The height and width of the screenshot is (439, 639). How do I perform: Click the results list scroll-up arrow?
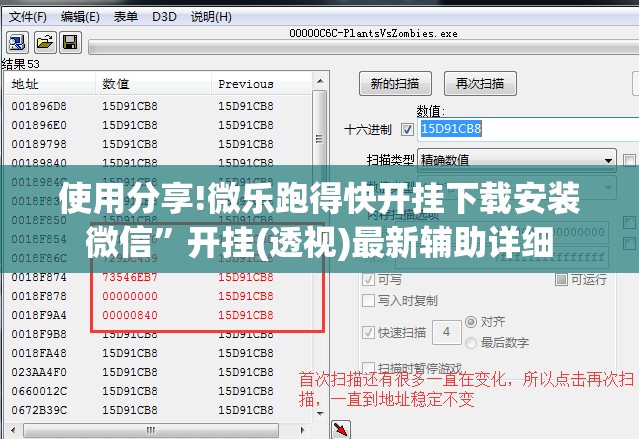coord(320,82)
